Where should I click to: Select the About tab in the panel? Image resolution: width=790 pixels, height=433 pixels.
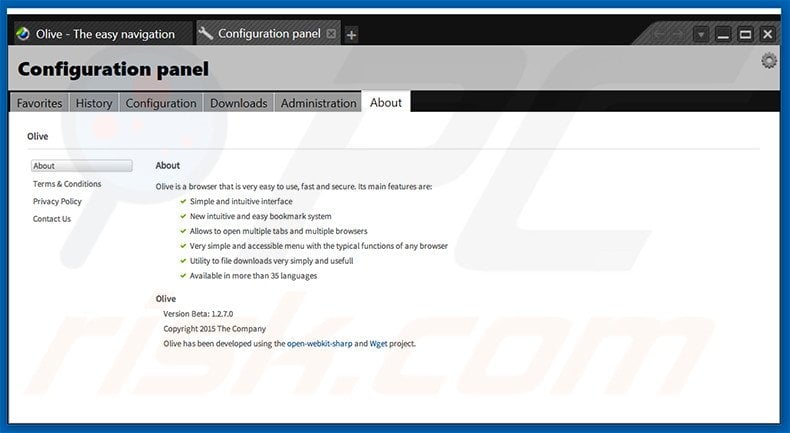pos(385,102)
